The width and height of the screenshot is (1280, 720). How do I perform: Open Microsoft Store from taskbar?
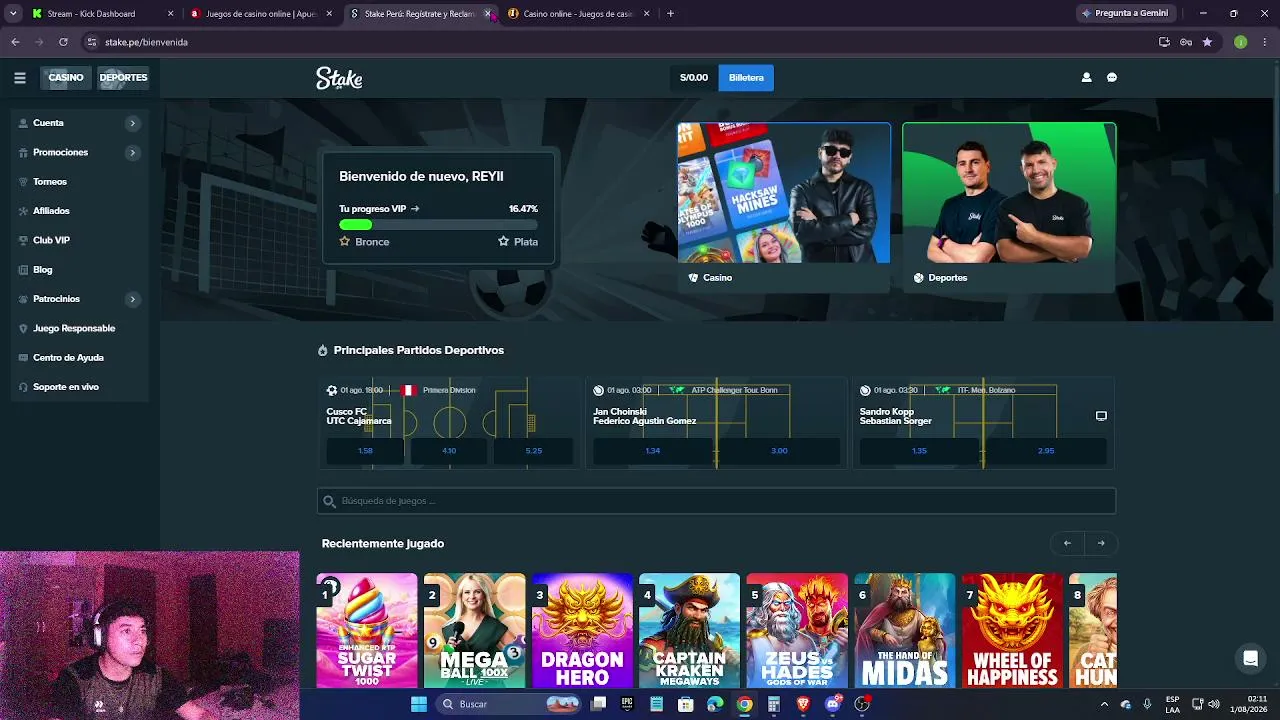pyautogui.click(x=686, y=704)
